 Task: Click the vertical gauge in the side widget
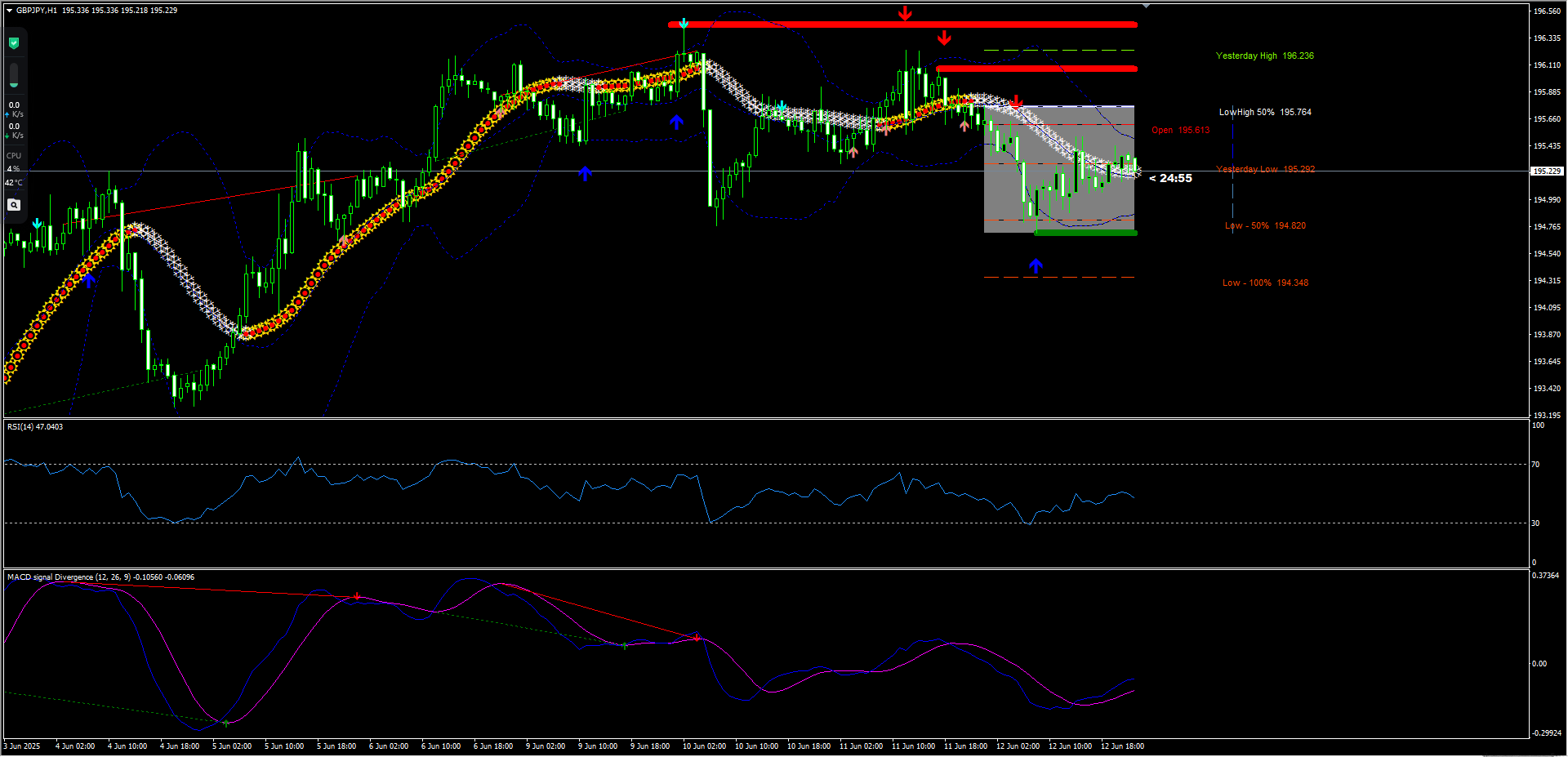tap(14, 75)
